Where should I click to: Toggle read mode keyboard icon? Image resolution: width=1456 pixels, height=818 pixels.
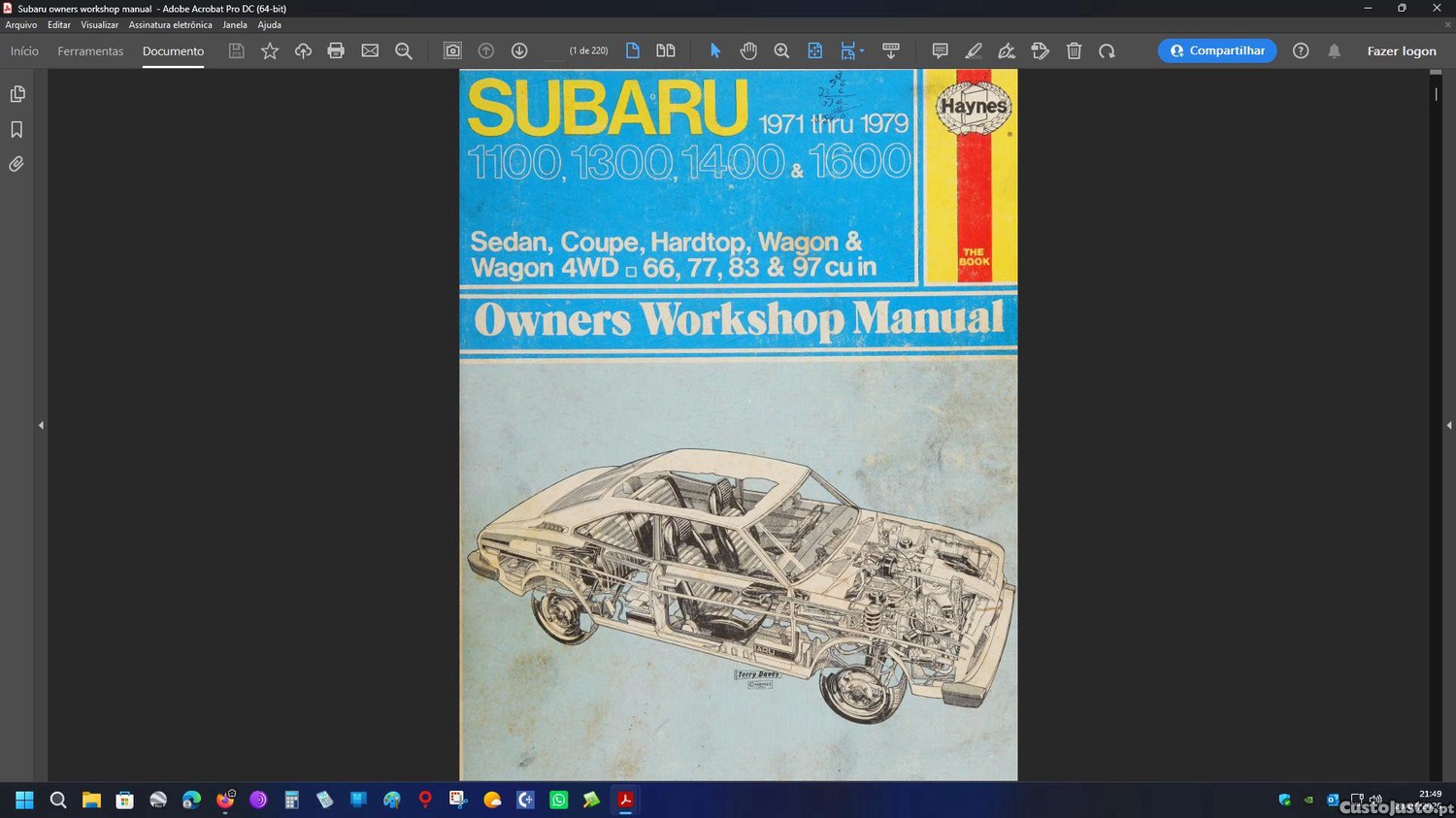(x=890, y=50)
